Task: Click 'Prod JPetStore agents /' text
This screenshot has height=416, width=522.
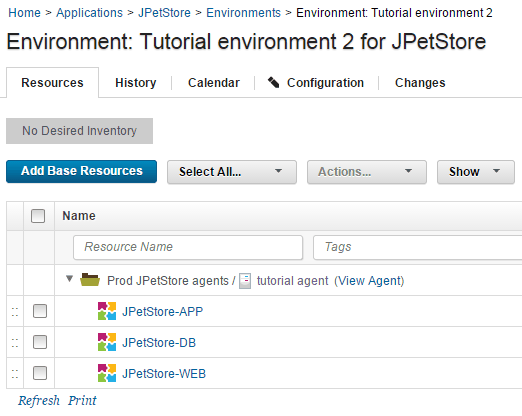Action: tap(171, 281)
